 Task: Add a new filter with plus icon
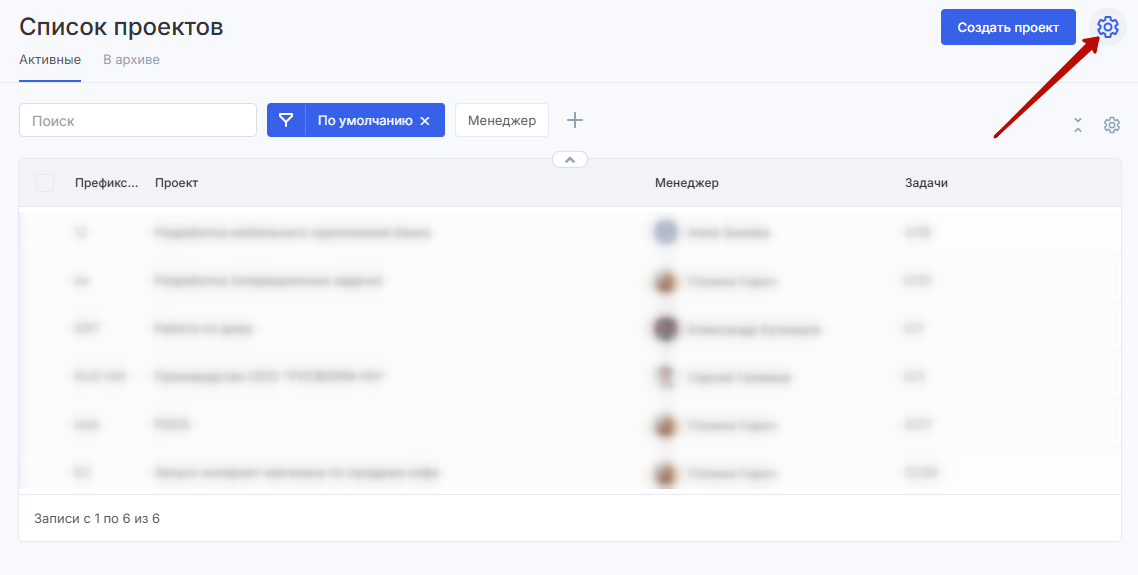[x=575, y=120]
